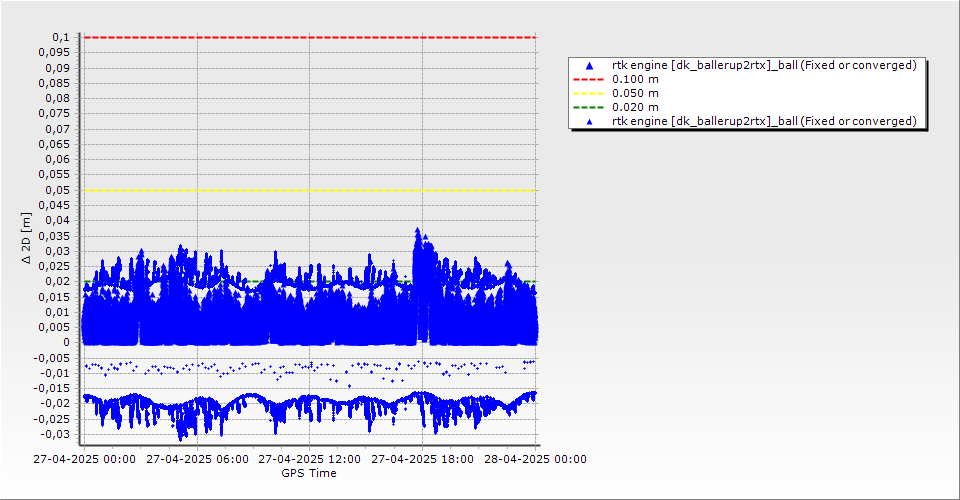Screen dimensions: 960x500
Task: Click the red dashed 0.100 m threshold line in plot
Action: [310, 37]
